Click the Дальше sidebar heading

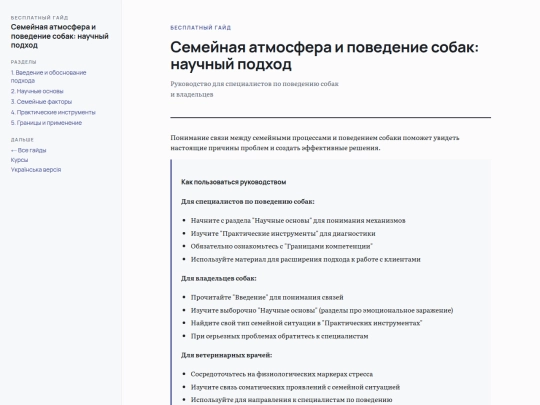pos(22,140)
